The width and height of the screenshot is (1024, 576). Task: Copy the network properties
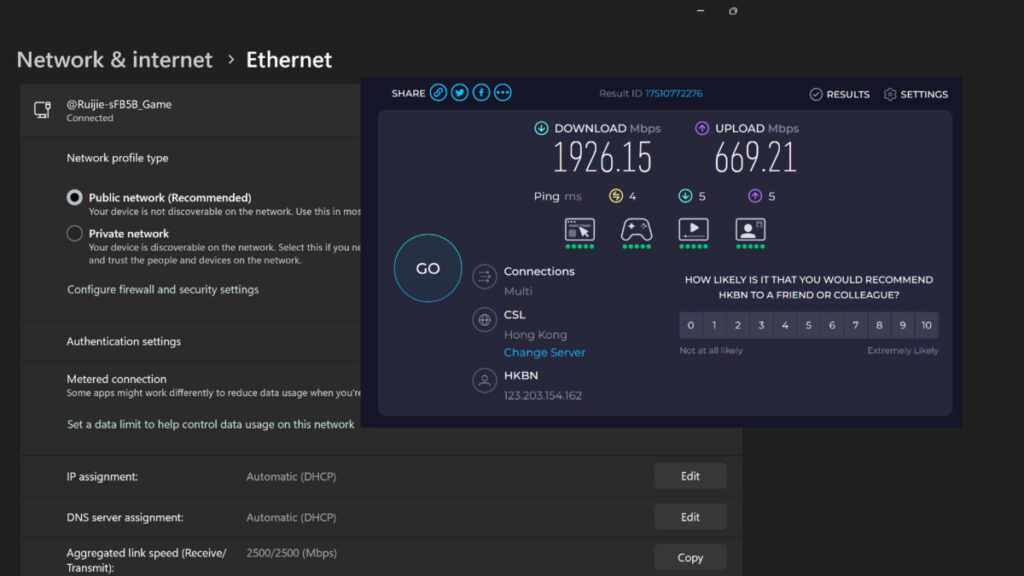click(690, 558)
